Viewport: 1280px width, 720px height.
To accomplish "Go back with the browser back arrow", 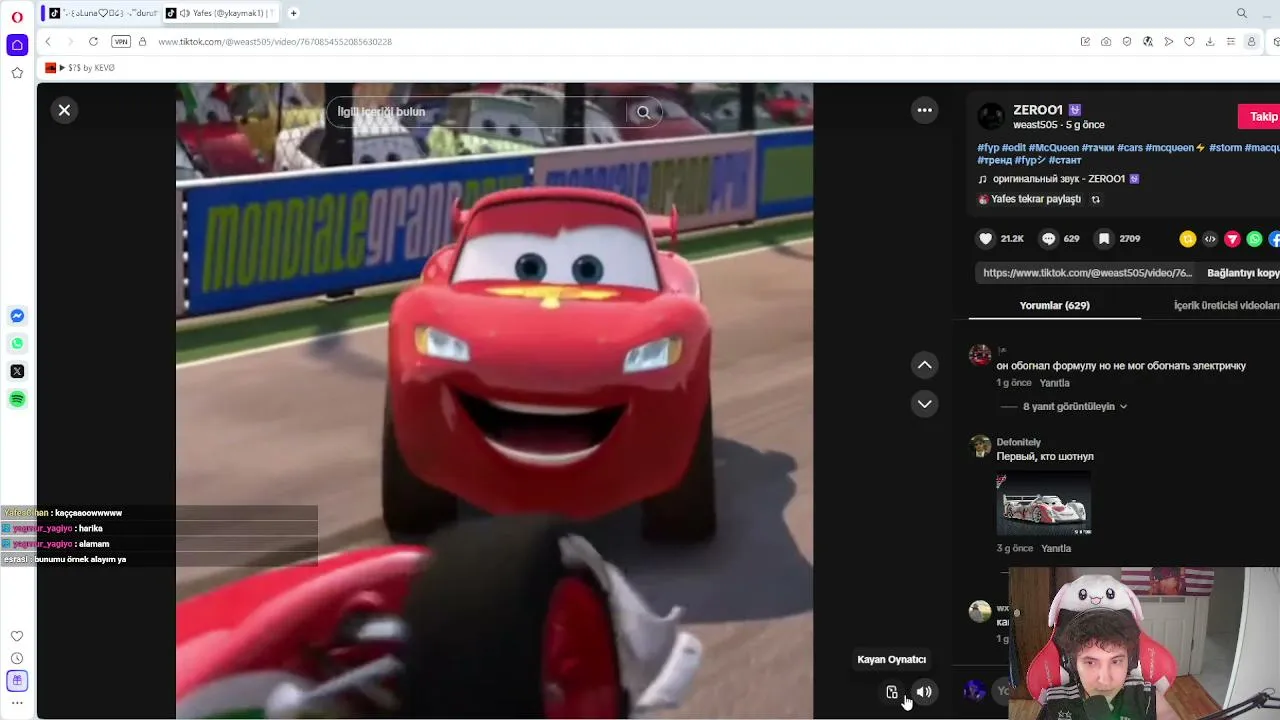I will click(48, 42).
